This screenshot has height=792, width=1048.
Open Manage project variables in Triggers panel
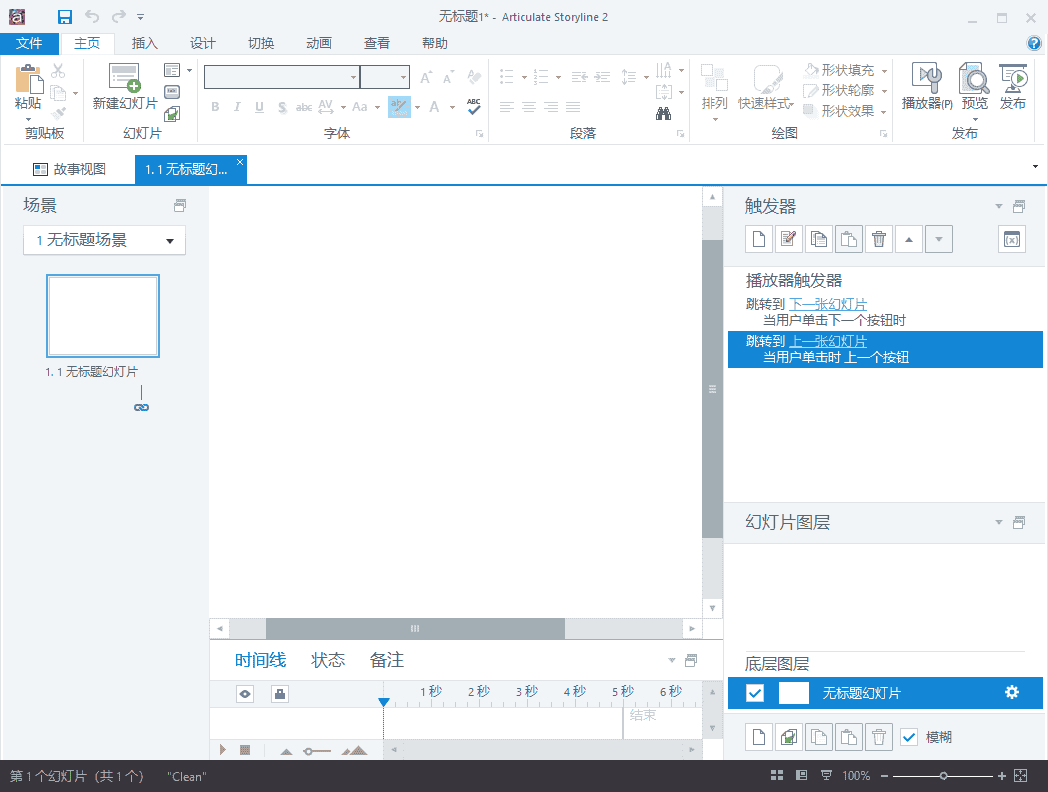point(1011,239)
